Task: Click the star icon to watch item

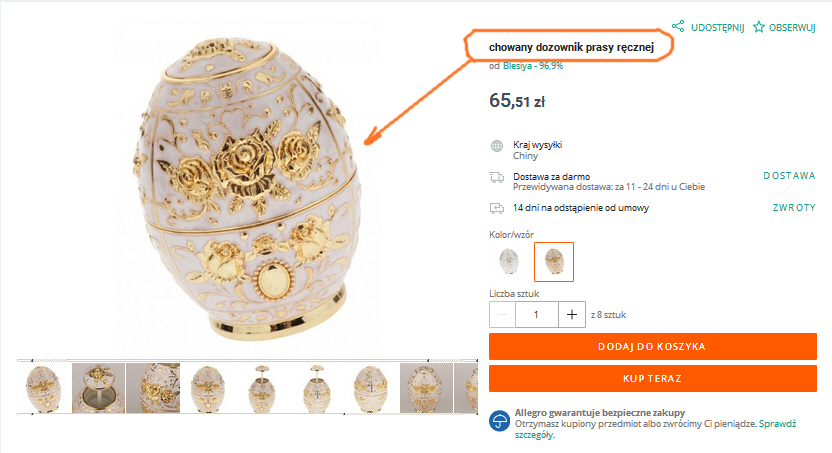Action: pyautogui.click(x=759, y=27)
